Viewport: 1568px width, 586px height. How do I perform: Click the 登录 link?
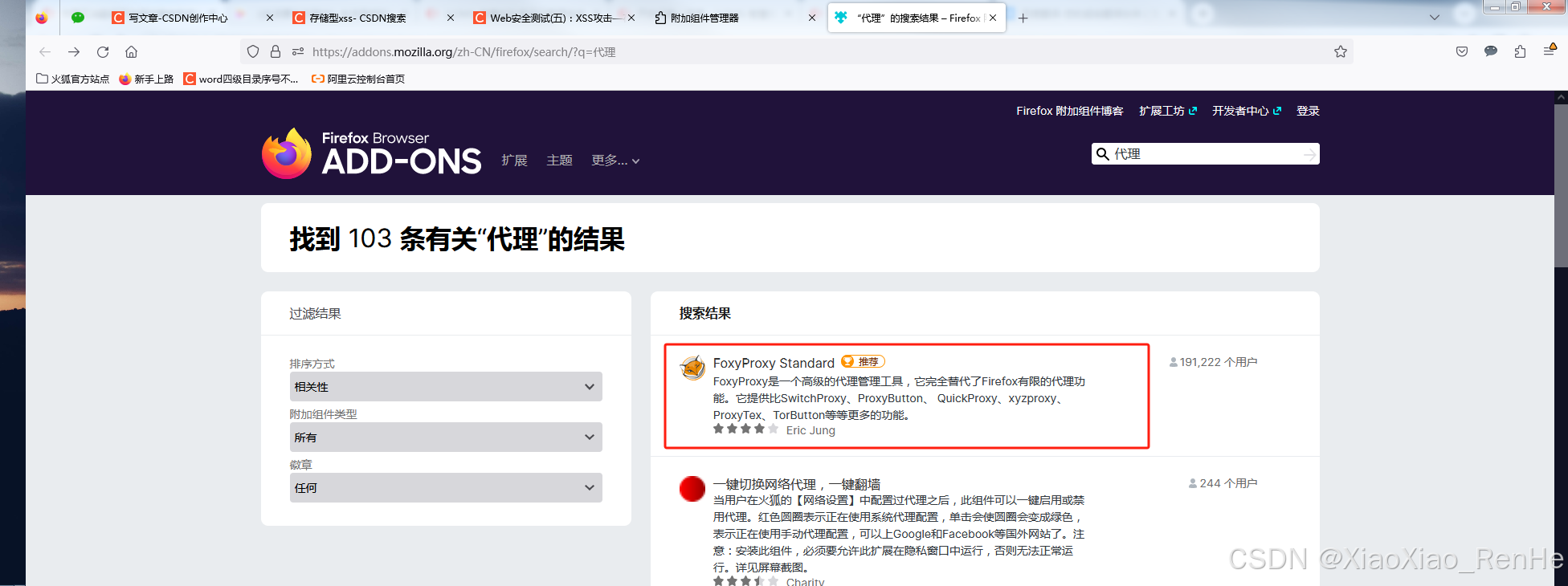tap(1308, 111)
